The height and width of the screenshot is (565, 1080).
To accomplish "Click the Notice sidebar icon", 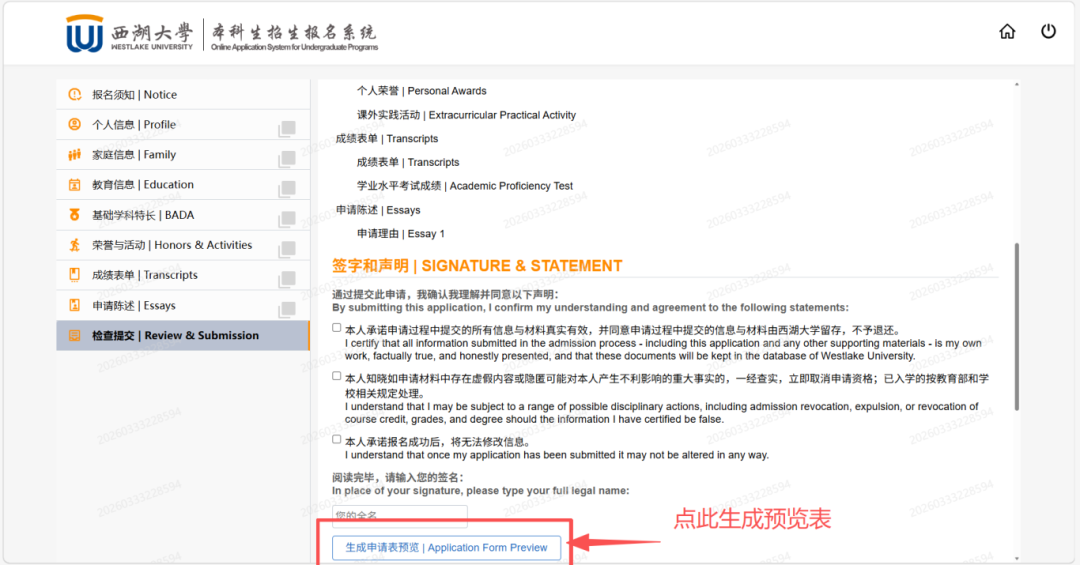I will pyautogui.click(x=74, y=95).
